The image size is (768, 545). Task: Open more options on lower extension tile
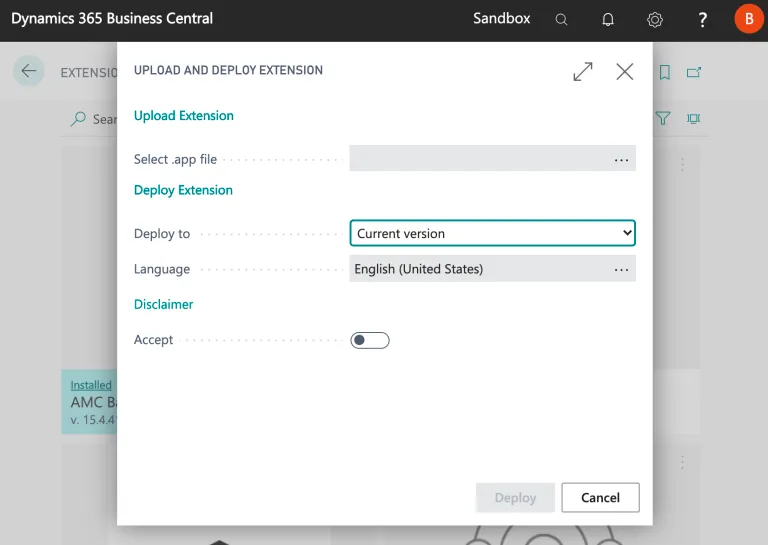(682, 462)
